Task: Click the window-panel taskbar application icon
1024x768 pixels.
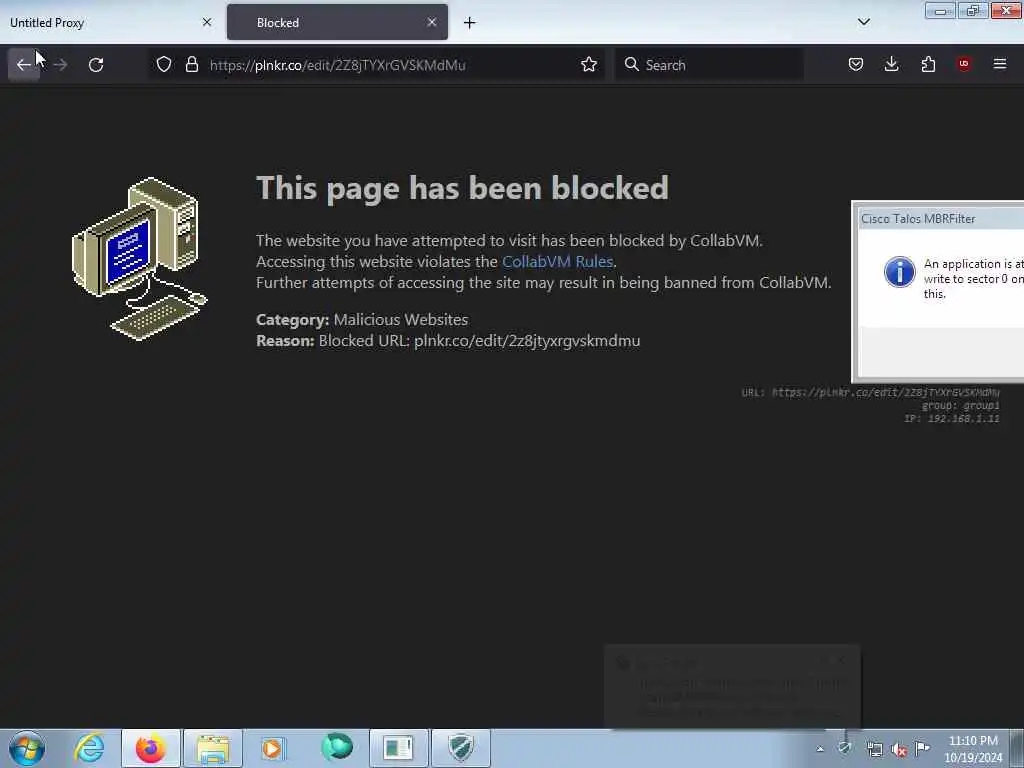Action: point(398,748)
